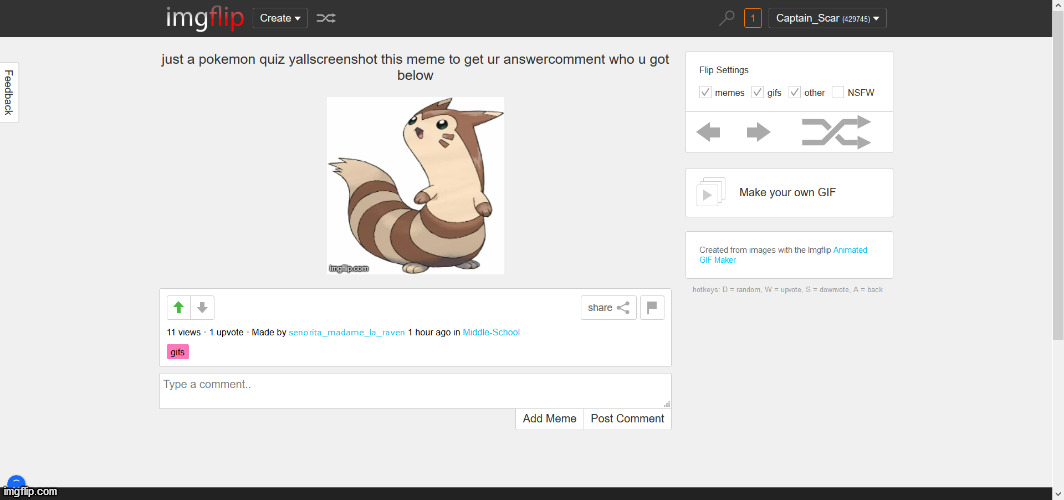Toggle the gifs checkbox
Viewport: 1064px width, 500px height.
pyautogui.click(x=757, y=92)
